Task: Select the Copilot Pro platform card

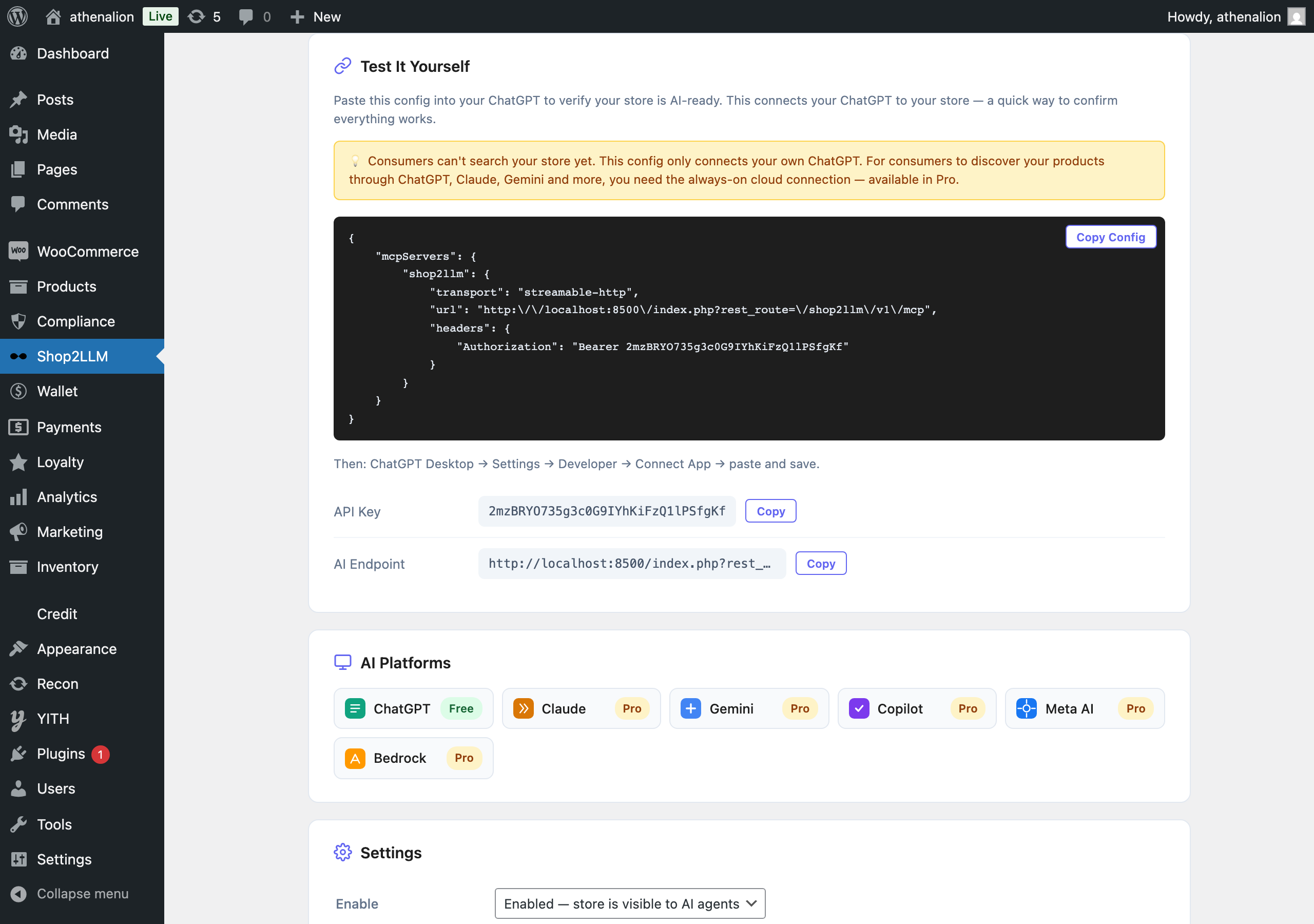Action: click(x=917, y=708)
